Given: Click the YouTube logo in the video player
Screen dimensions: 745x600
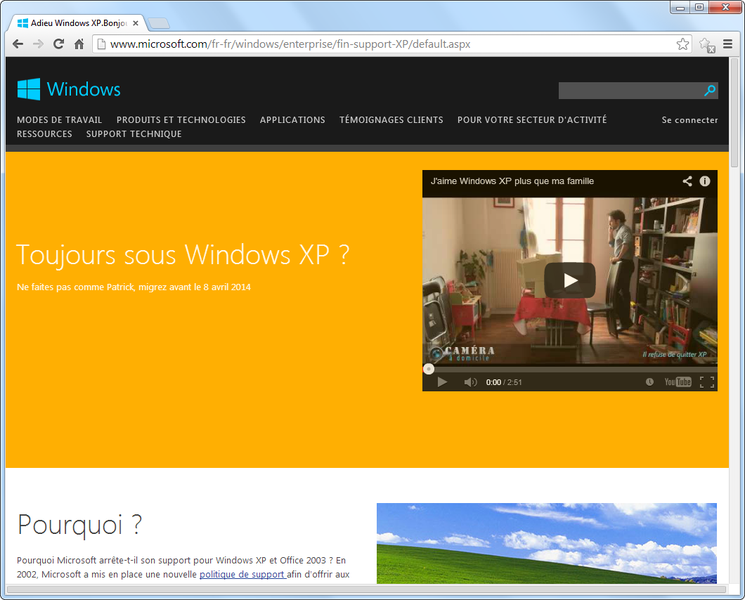Looking at the screenshot, I should point(677,382).
